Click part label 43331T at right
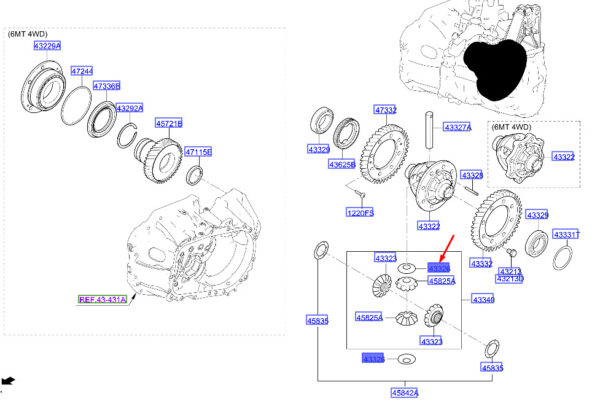The width and height of the screenshot is (600, 417). pos(566,234)
